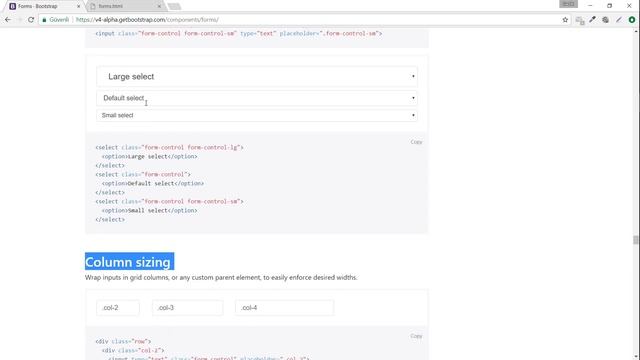Copy the select sizing code snippet
Viewport: 640px width, 360px height.
416,142
